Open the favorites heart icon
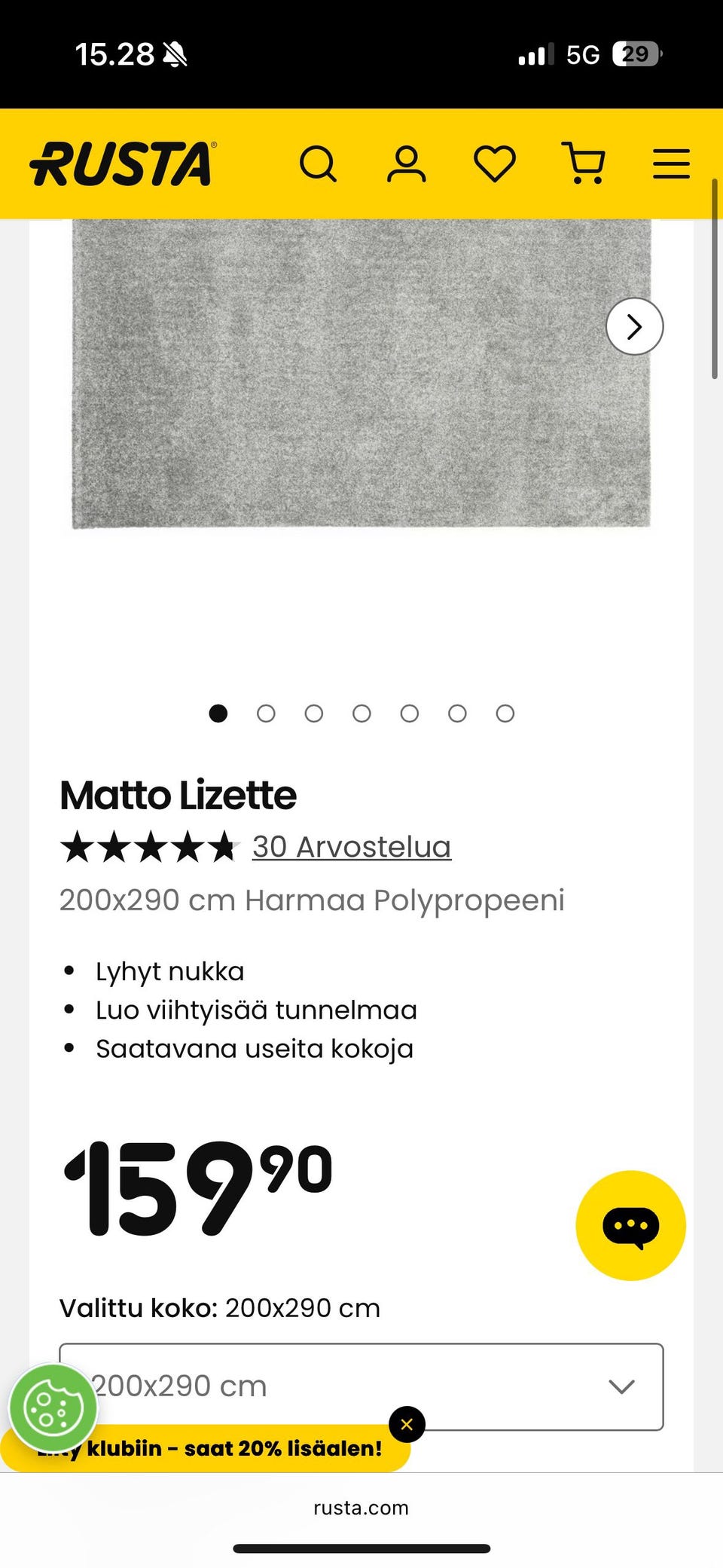Image resolution: width=723 pixels, height=1568 pixels. pyautogui.click(x=494, y=164)
